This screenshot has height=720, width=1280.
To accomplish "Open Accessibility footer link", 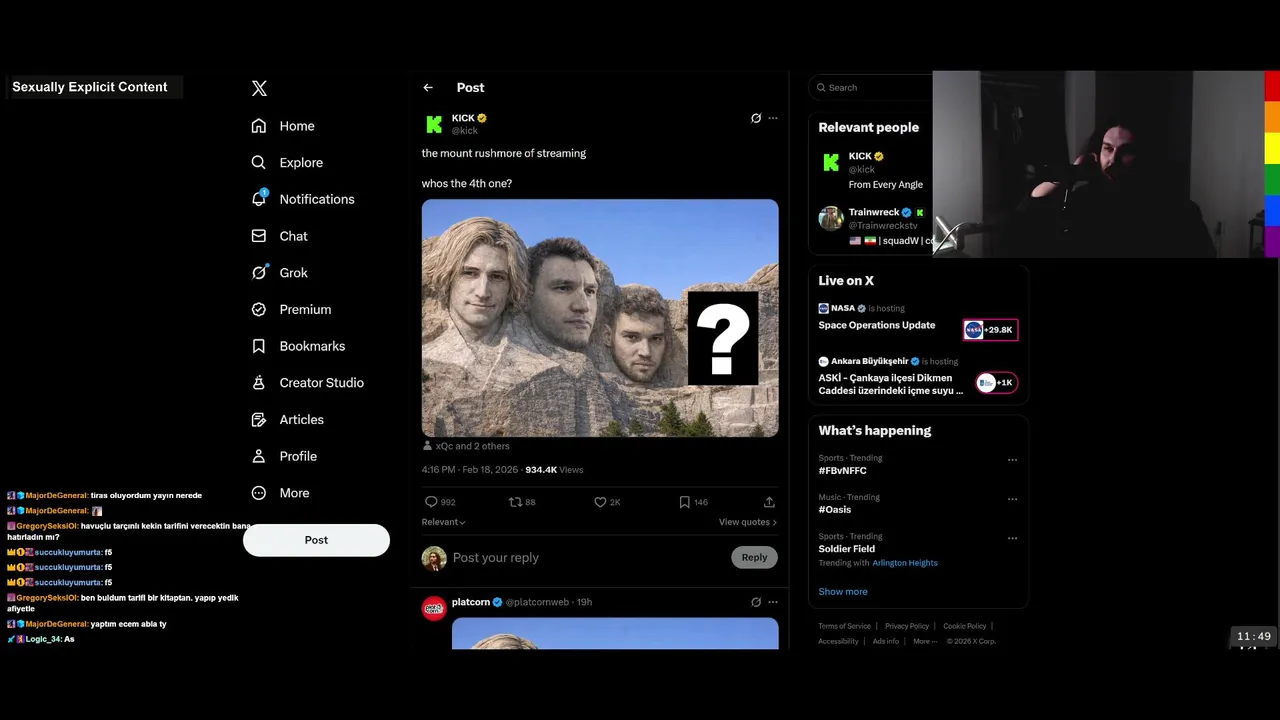I will click(838, 641).
